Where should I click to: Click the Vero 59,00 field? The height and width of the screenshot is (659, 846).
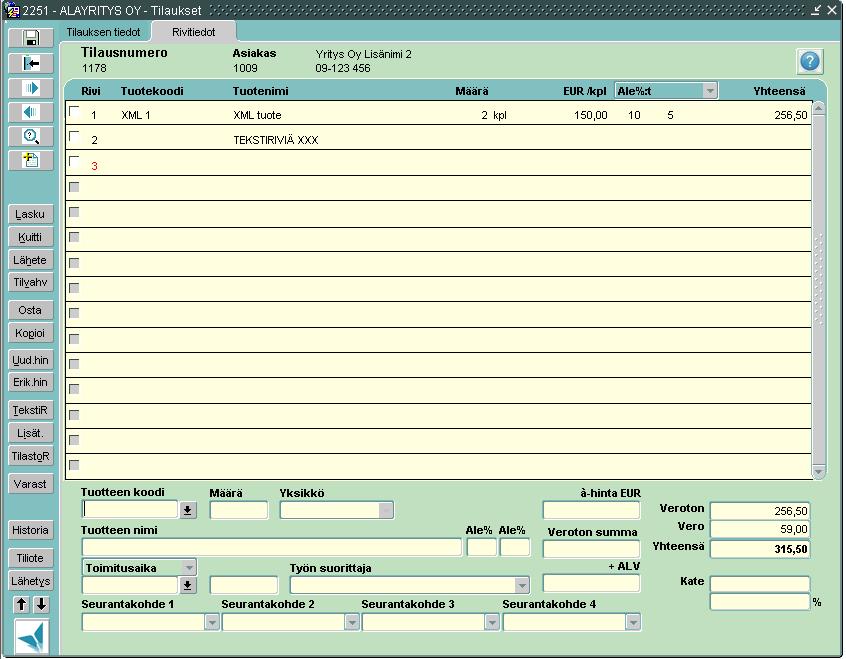[760, 529]
